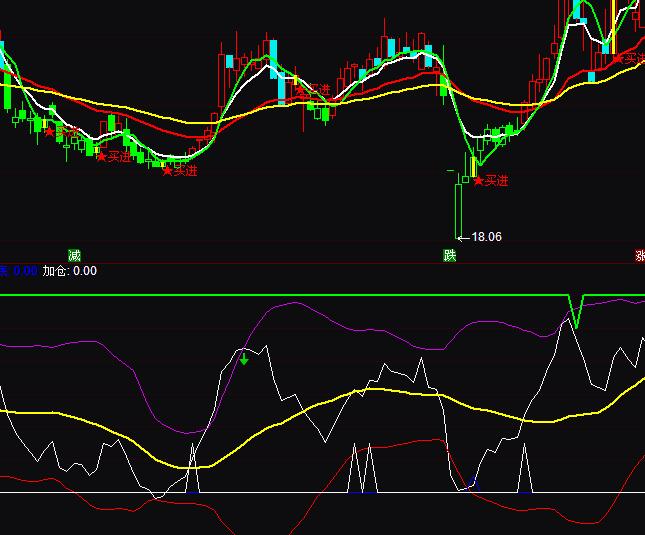Click the leftmost cyan candlestick in the price chart
Viewport: 645px width, 535px height.
3,52
